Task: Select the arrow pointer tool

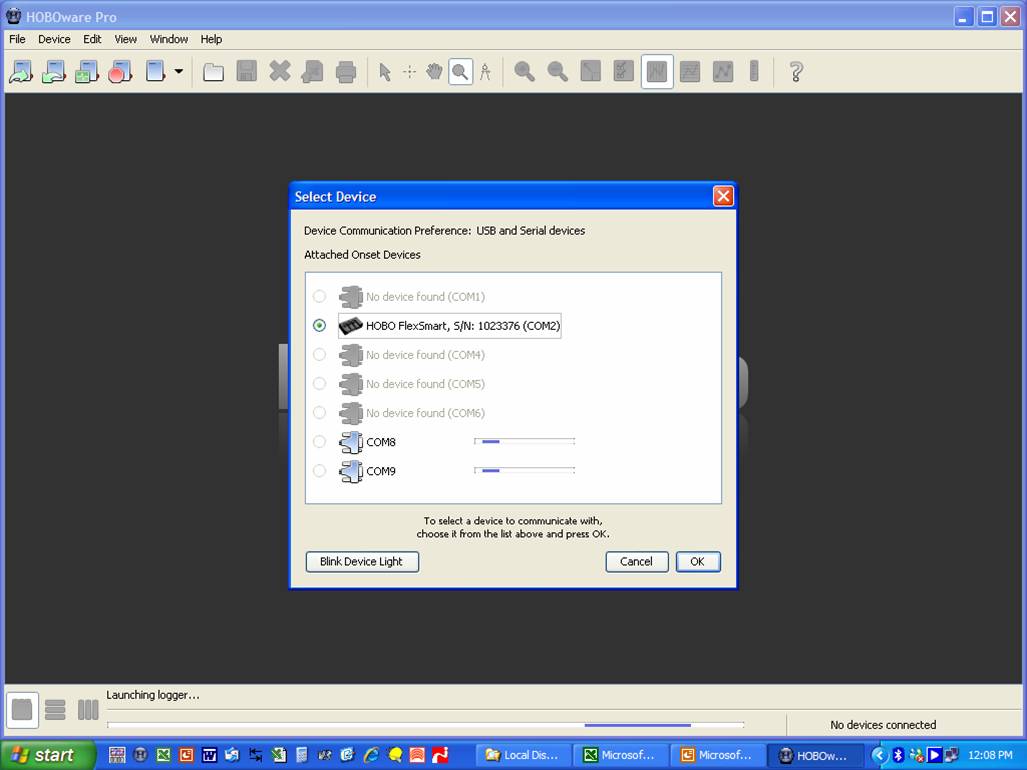Action: (x=384, y=72)
